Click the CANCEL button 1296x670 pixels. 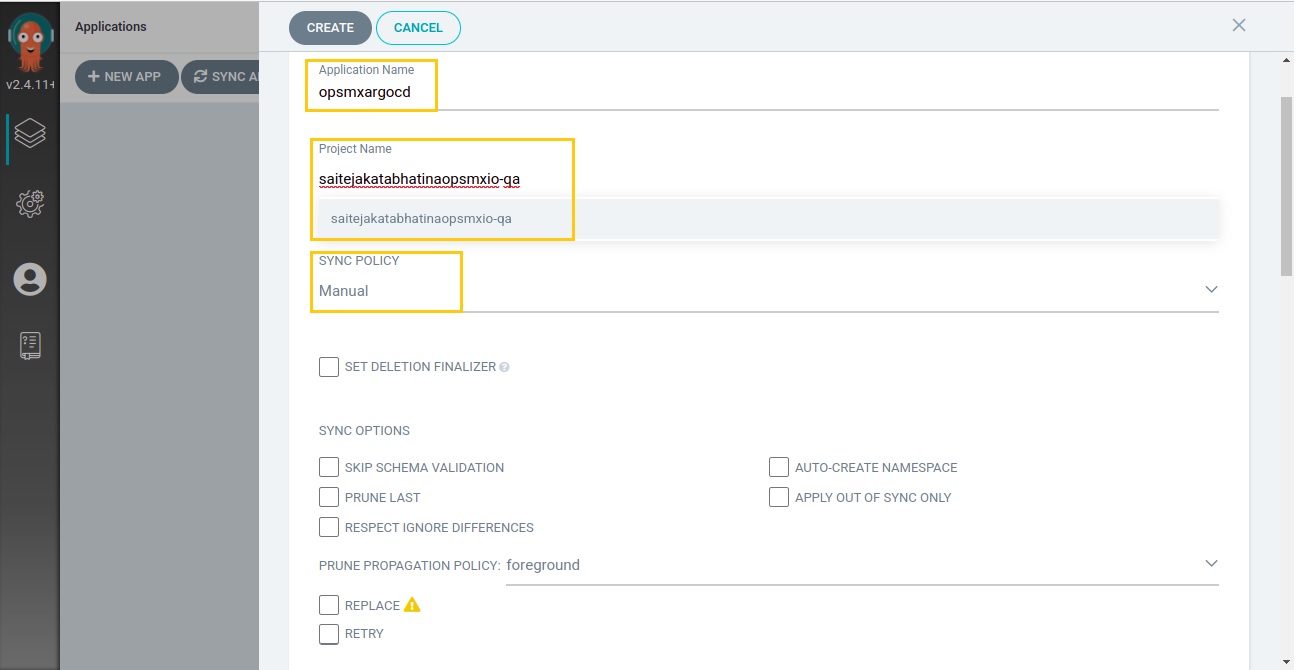(x=418, y=28)
